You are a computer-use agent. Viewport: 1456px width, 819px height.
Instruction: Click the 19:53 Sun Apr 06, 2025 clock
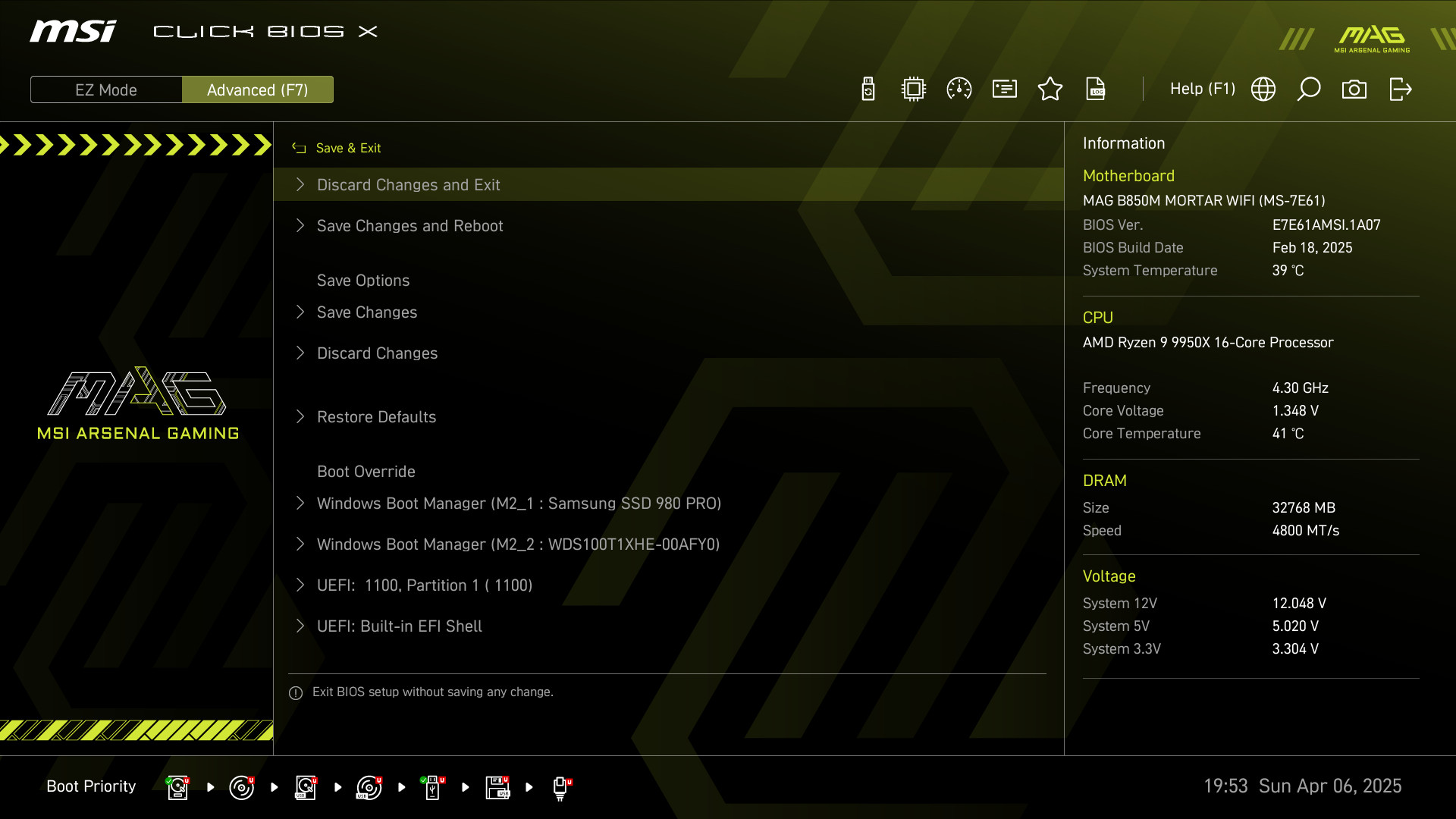[1302, 786]
